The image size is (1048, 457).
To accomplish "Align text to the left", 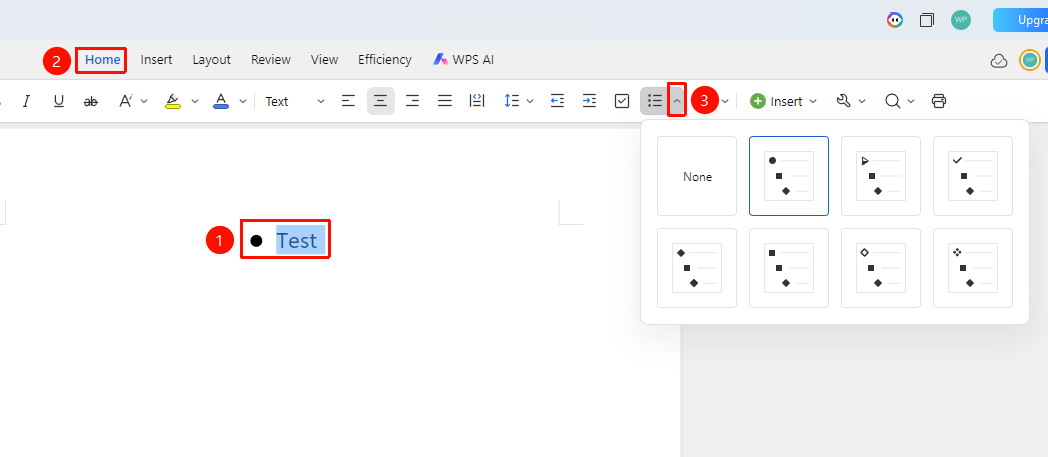I will (x=348, y=101).
